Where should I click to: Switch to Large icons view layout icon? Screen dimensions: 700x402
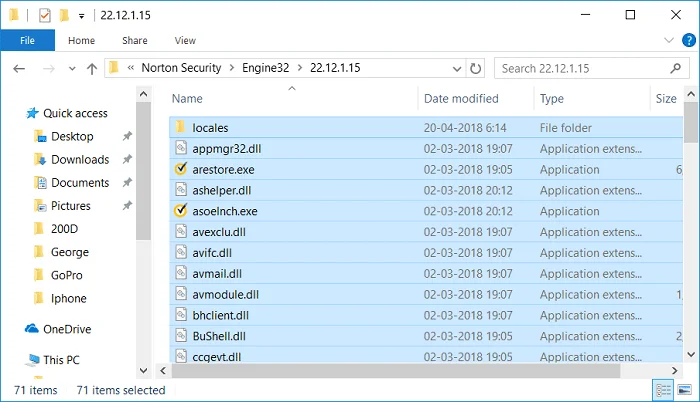685,391
